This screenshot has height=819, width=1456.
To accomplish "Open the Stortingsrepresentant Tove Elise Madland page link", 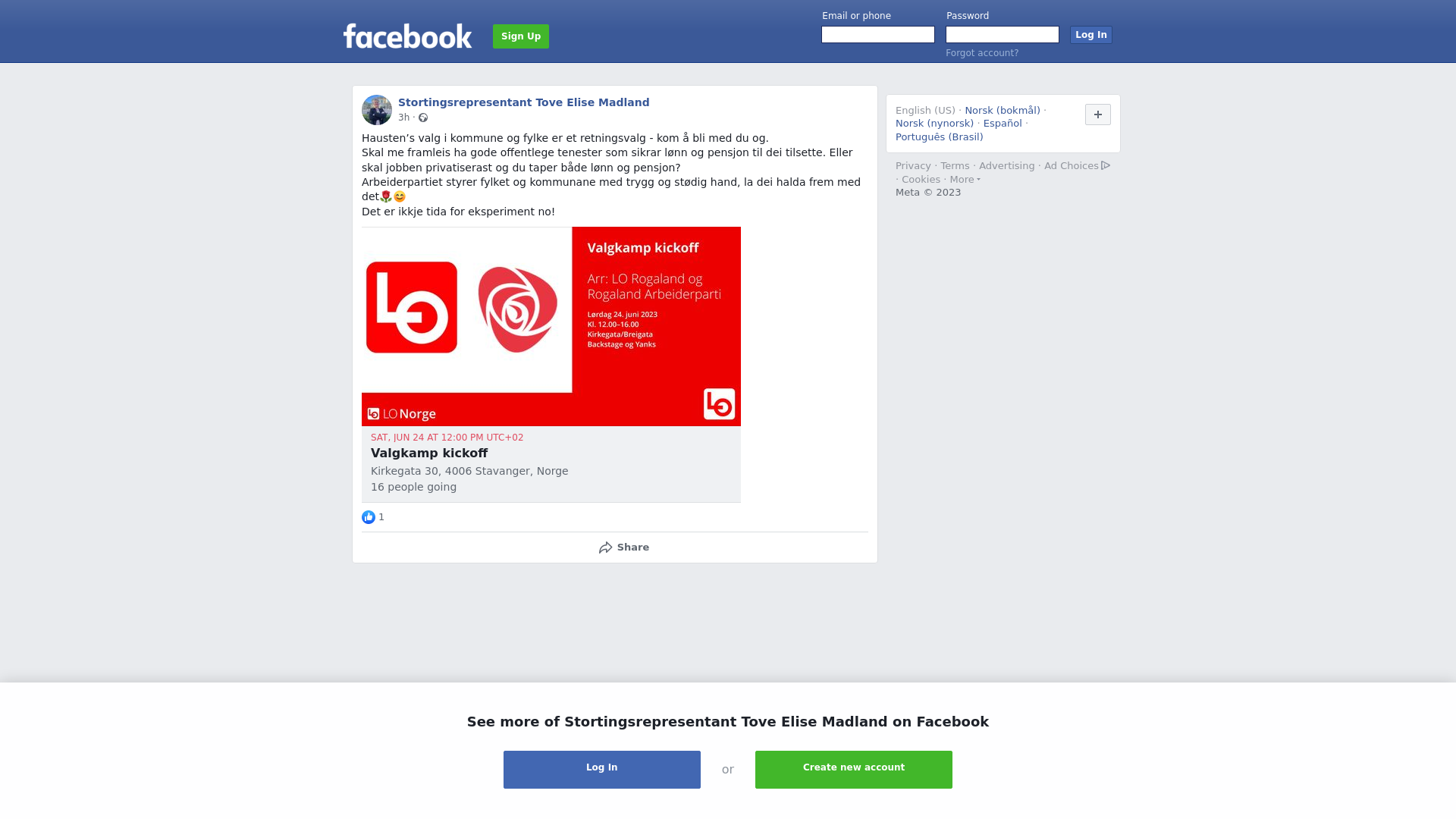I will pos(524,102).
